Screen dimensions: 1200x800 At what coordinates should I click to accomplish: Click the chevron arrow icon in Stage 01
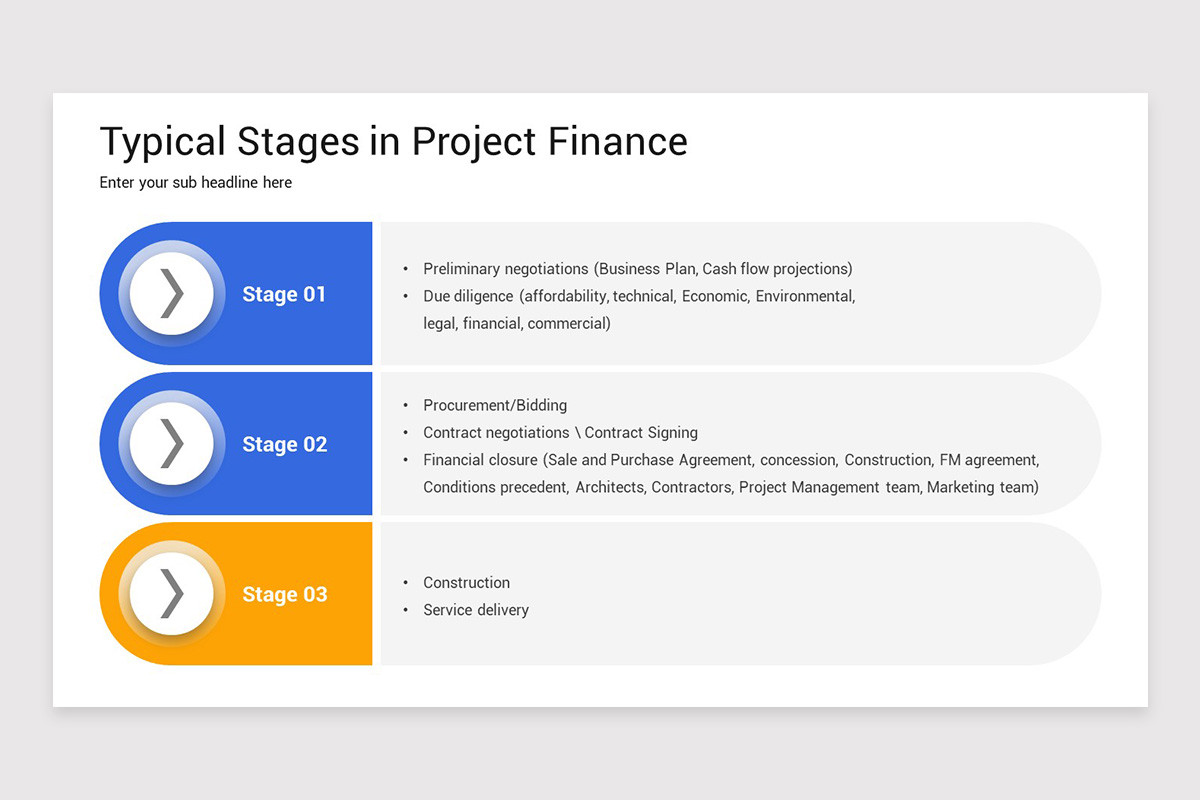coord(170,293)
